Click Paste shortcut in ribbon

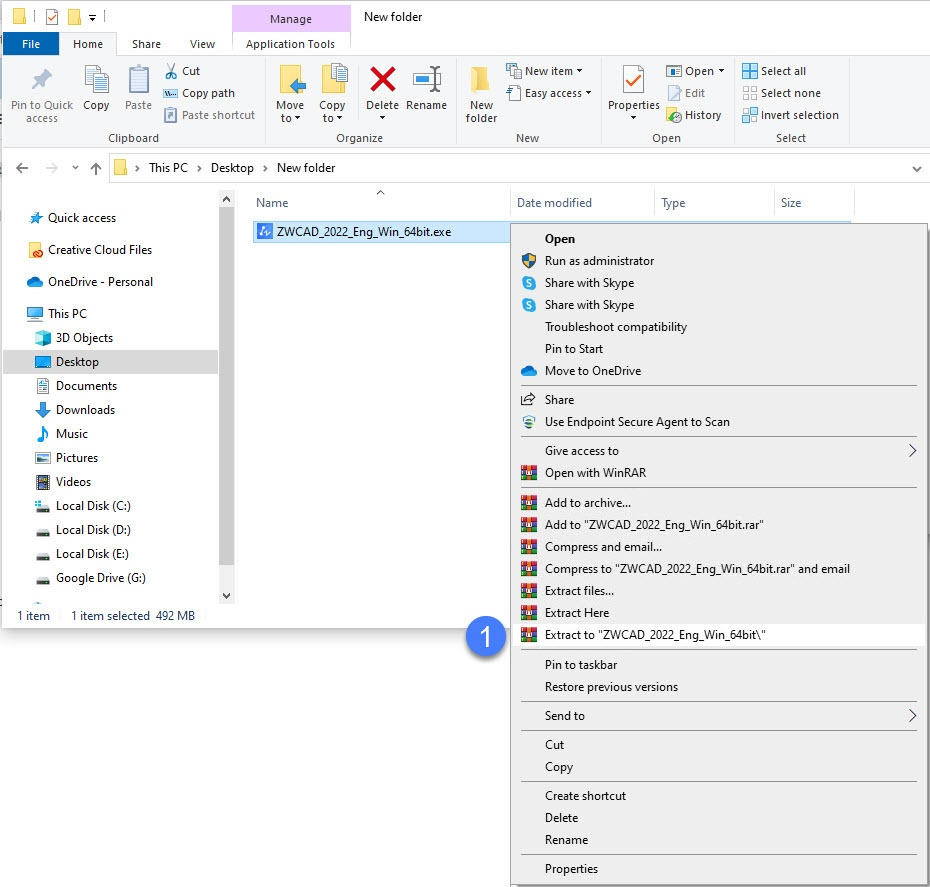coord(209,115)
